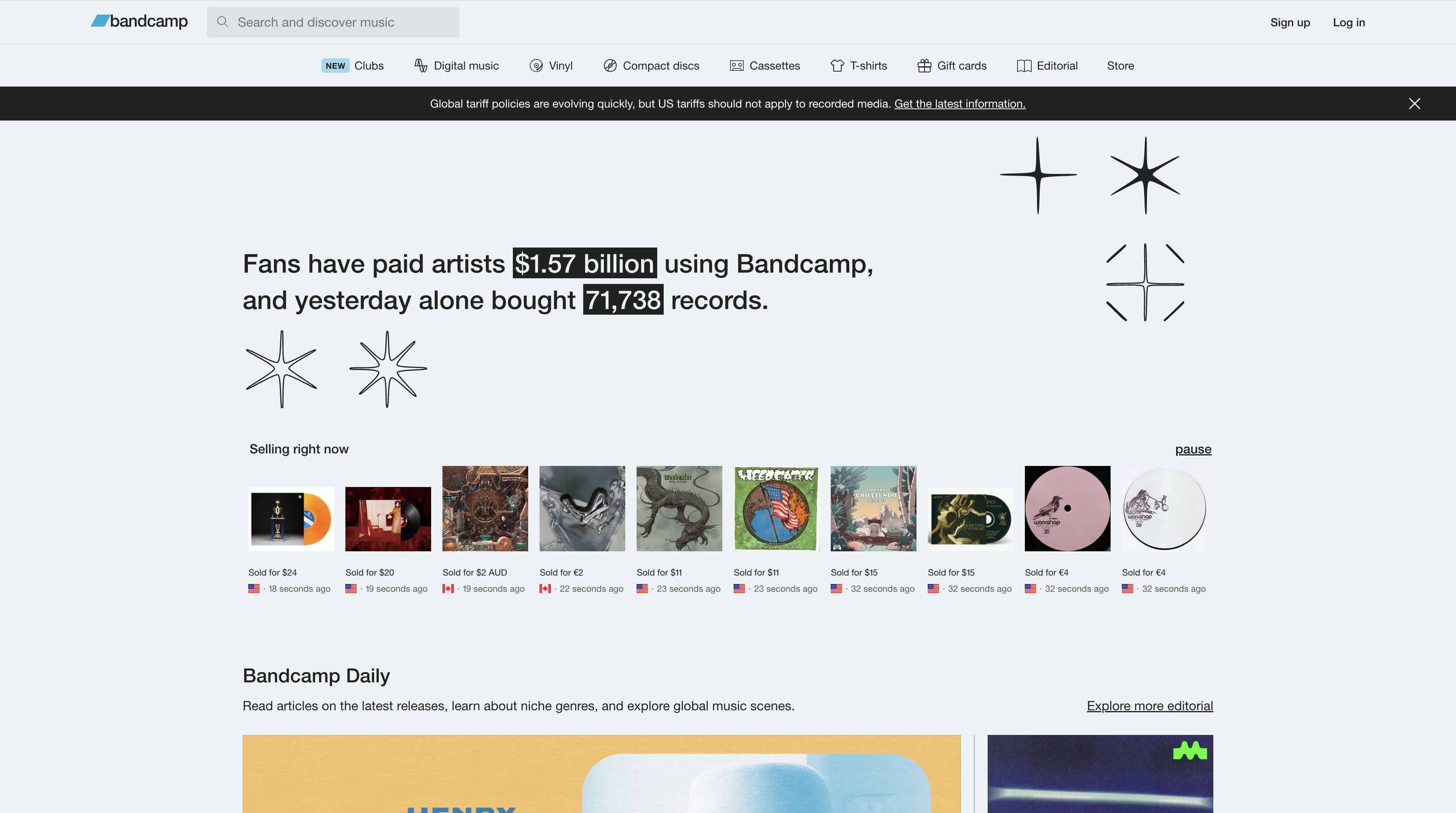The width and height of the screenshot is (1456, 813).
Task: Click the Vinyl record icon
Action: point(536,66)
